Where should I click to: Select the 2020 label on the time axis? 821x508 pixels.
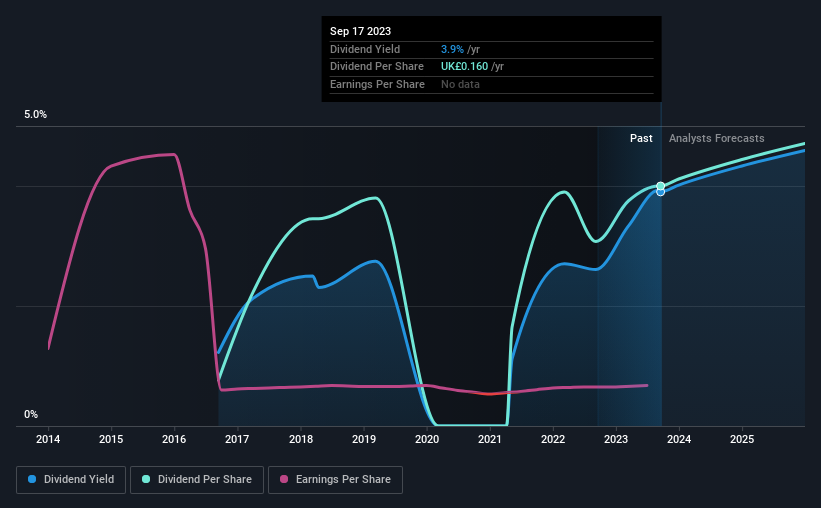click(427, 439)
